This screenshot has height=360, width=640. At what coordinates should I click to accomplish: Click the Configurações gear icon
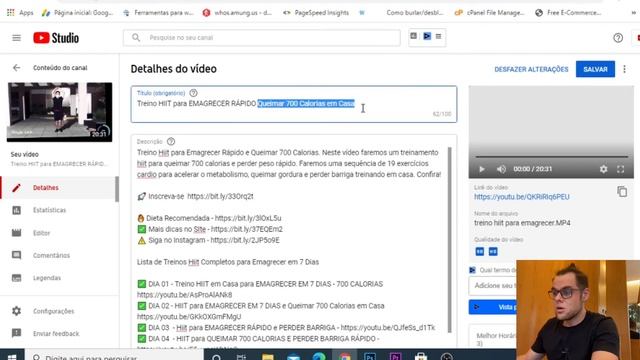(x=16, y=311)
